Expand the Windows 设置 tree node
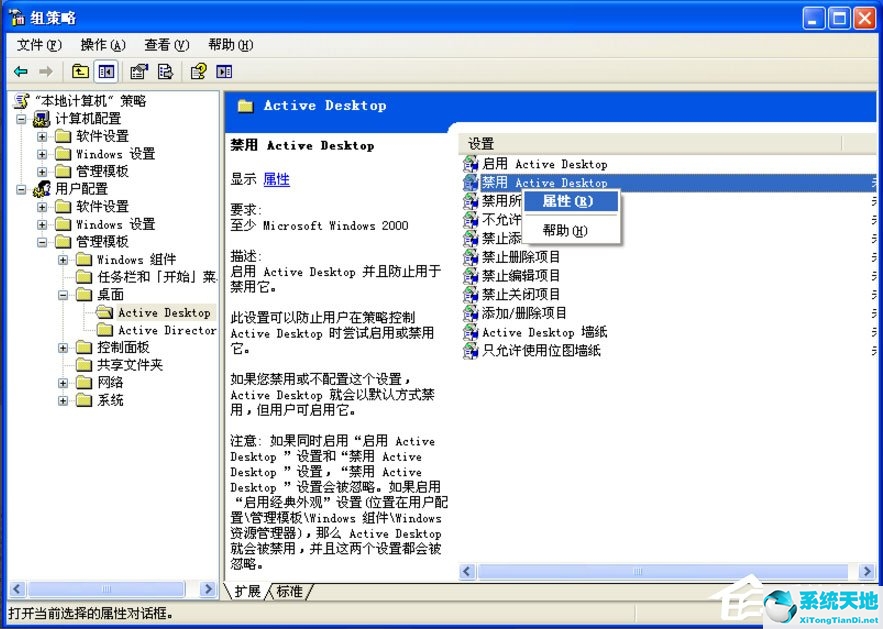The image size is (883, 629). [41, 152]
